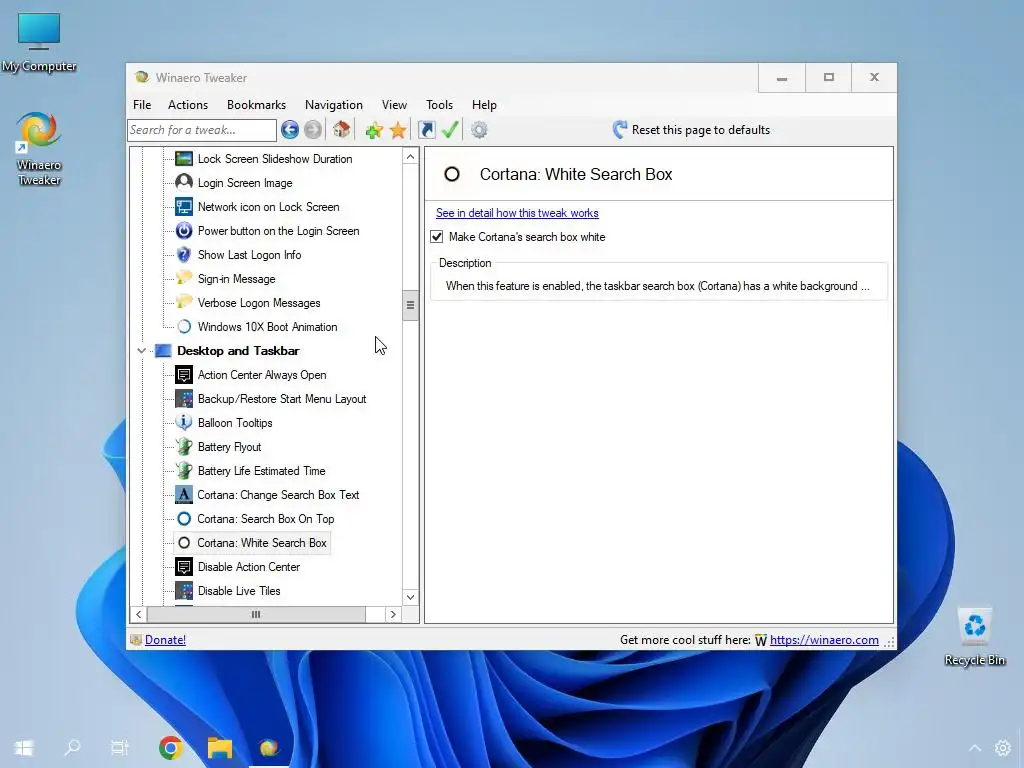Open the bookmarks star icon
Screen dimensions: 1024x768
coord(398,130)
